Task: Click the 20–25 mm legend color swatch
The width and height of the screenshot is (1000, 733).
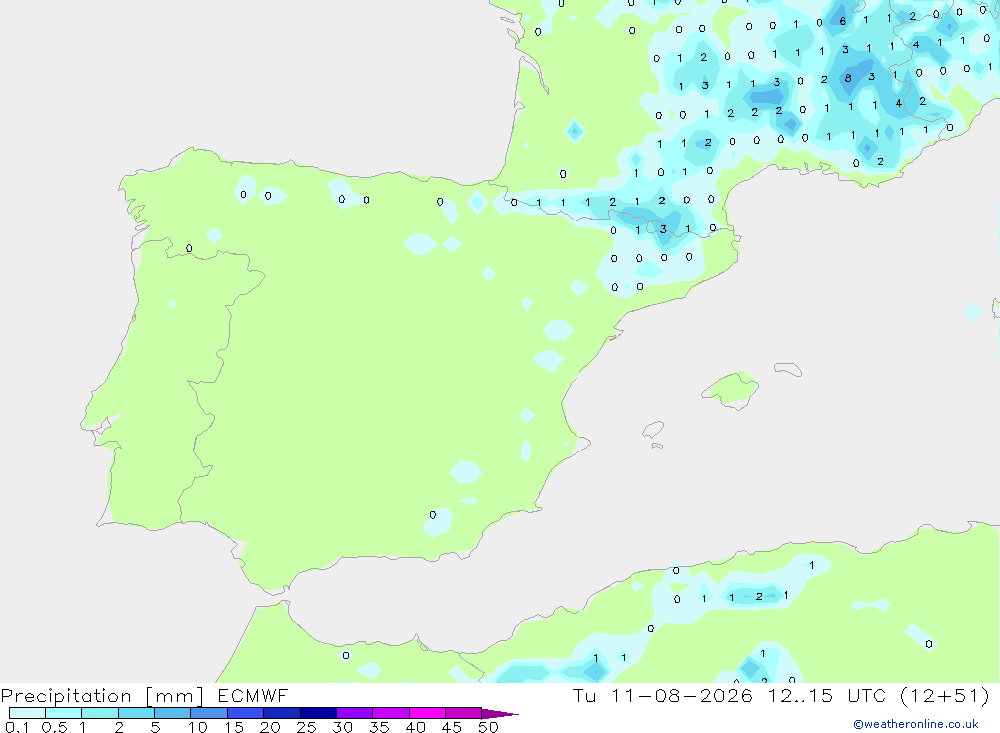Action: tap(282, 713)
